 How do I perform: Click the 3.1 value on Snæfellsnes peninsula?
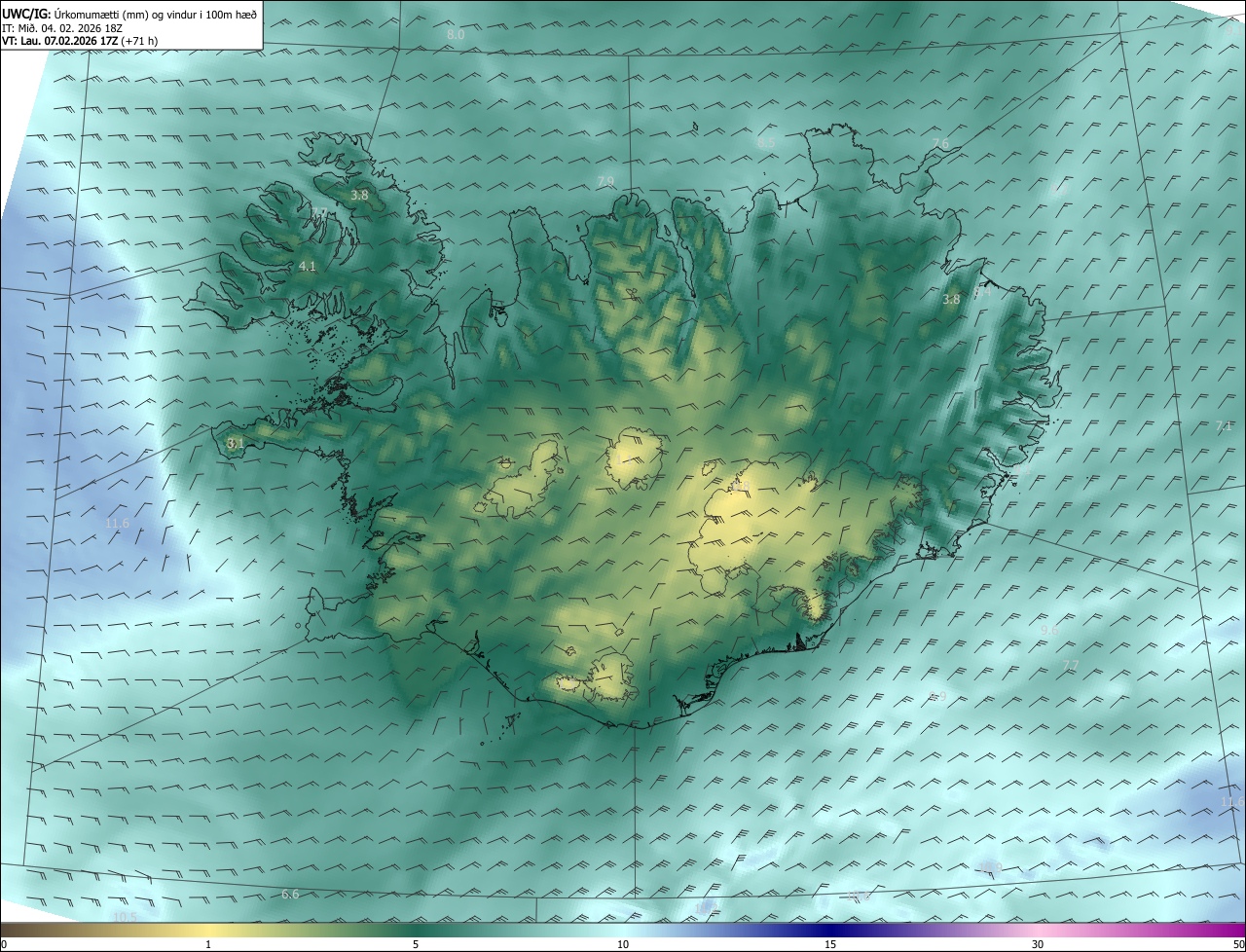point(235,443)
